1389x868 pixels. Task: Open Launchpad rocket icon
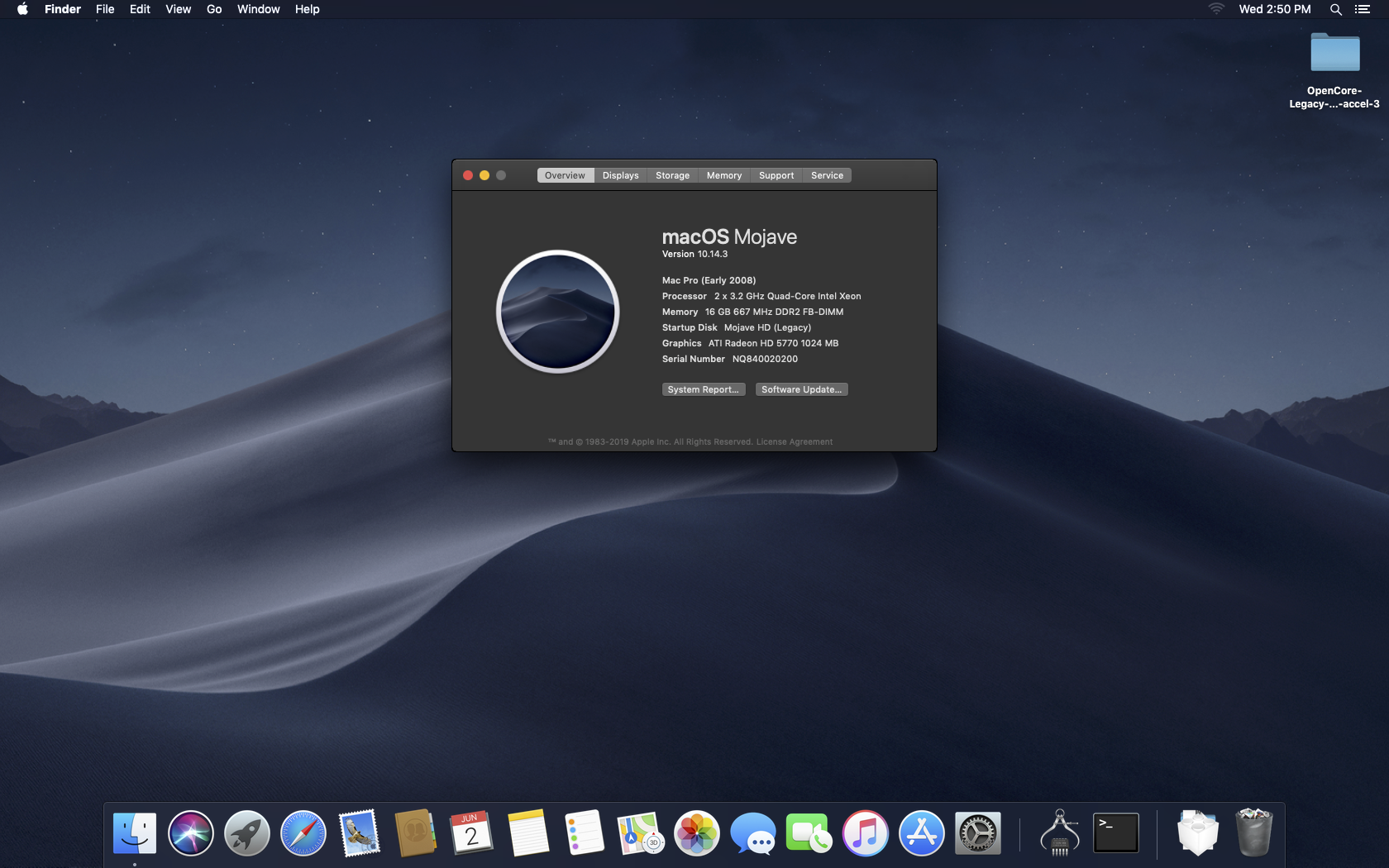[x=247, y=833]
